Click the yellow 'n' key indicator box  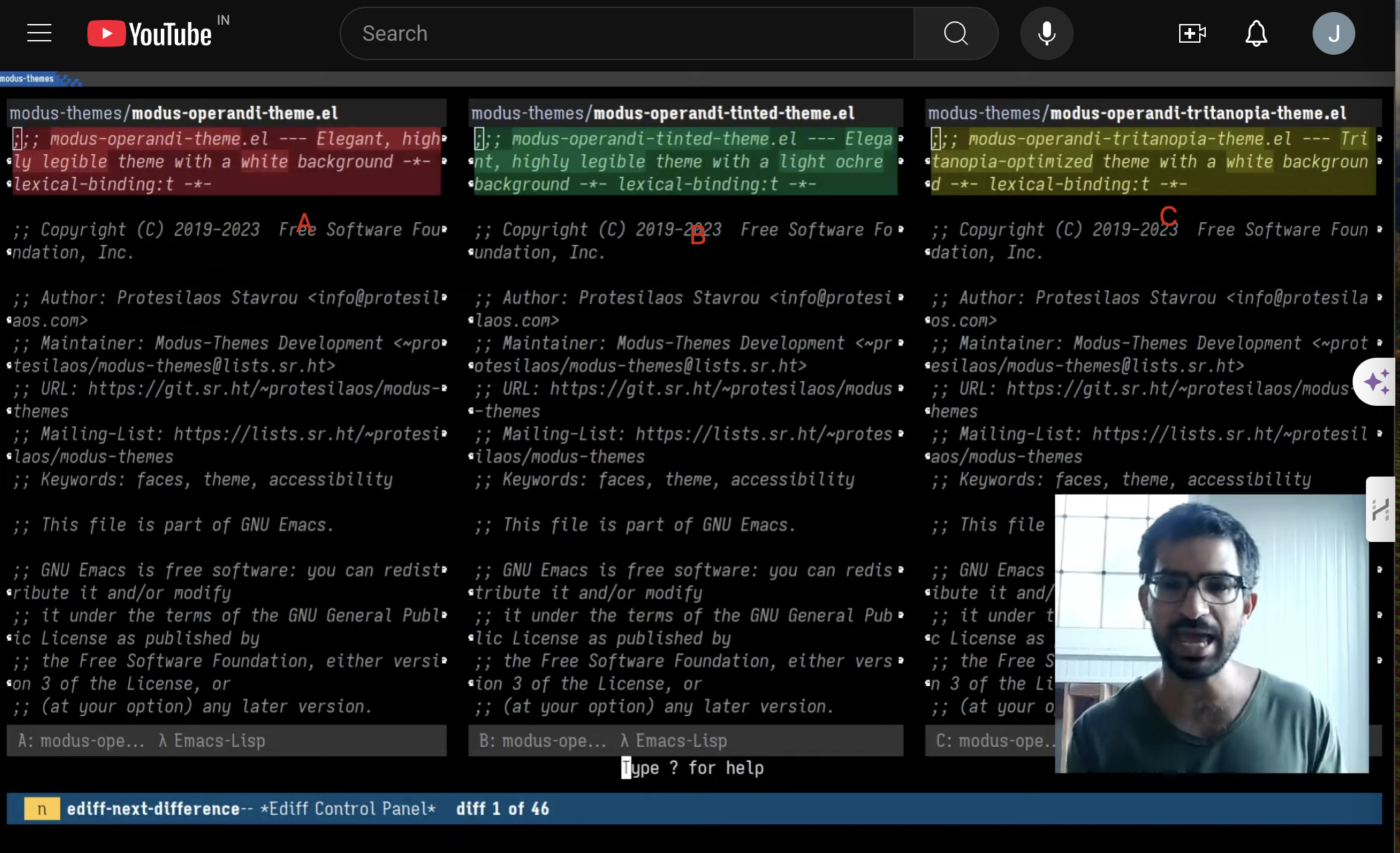coord(42,808)
